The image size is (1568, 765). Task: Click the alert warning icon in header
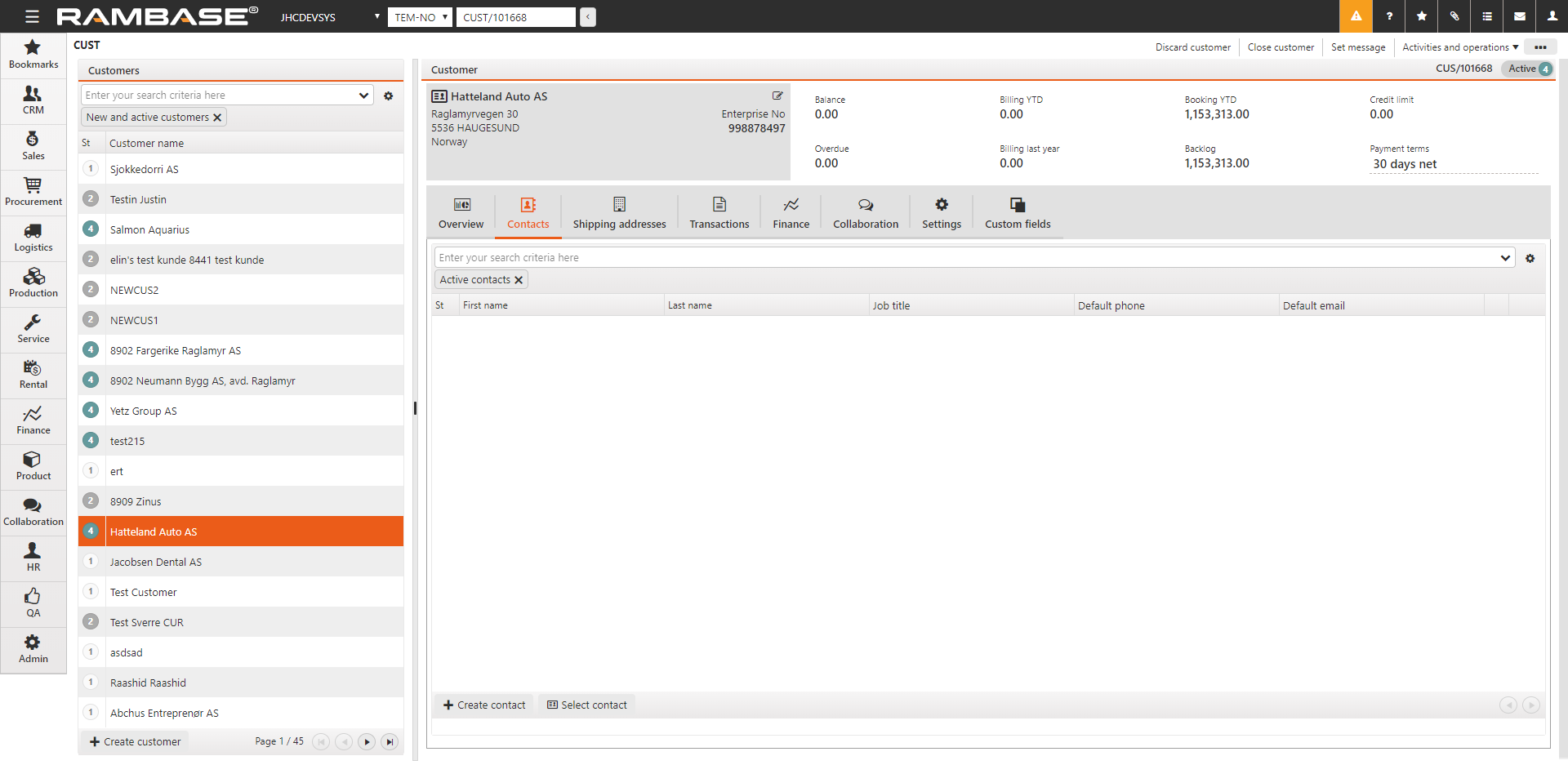pos(1356,16)
